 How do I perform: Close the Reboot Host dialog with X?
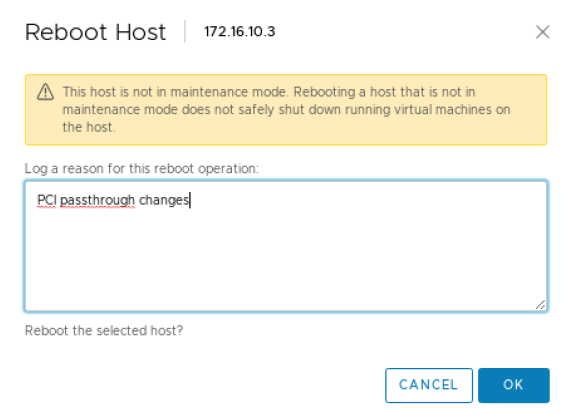click(543, 32)
